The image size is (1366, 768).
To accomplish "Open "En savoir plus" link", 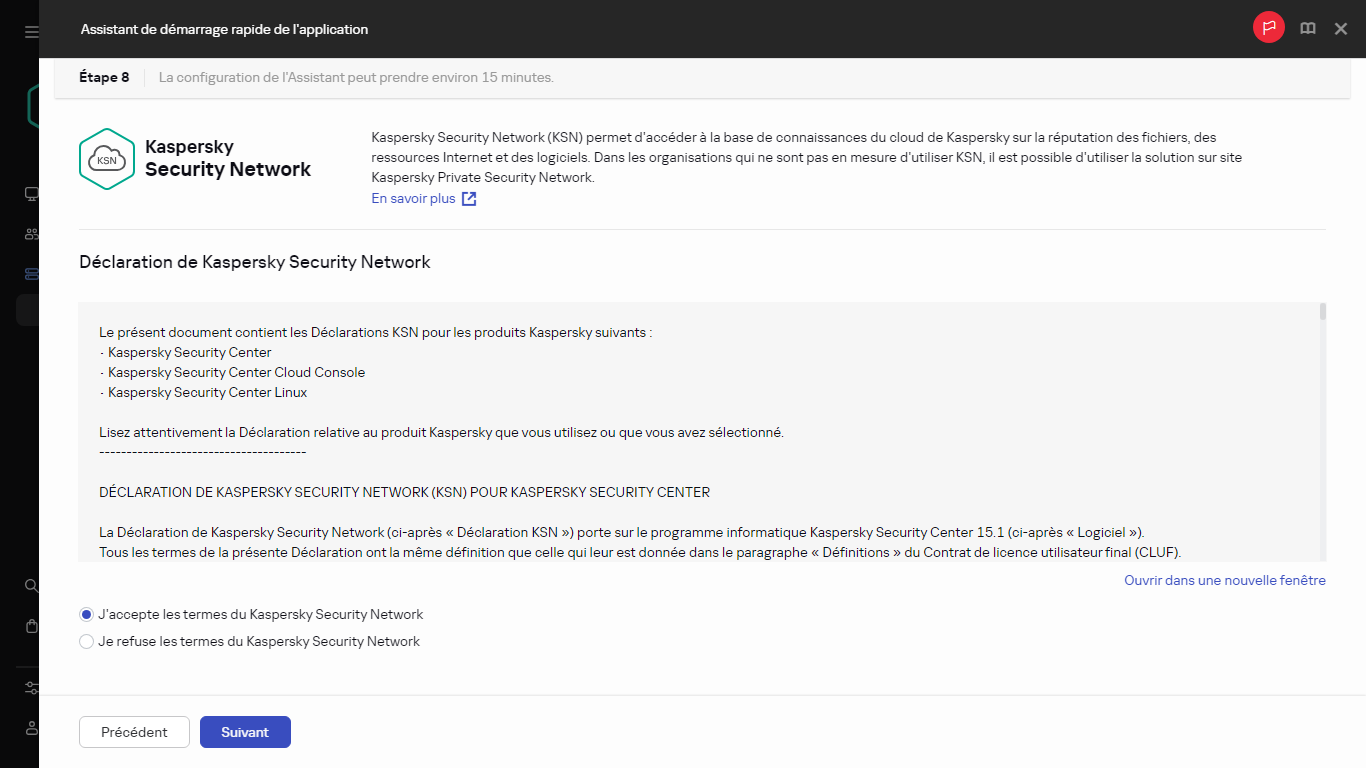I will coord(413,198).
